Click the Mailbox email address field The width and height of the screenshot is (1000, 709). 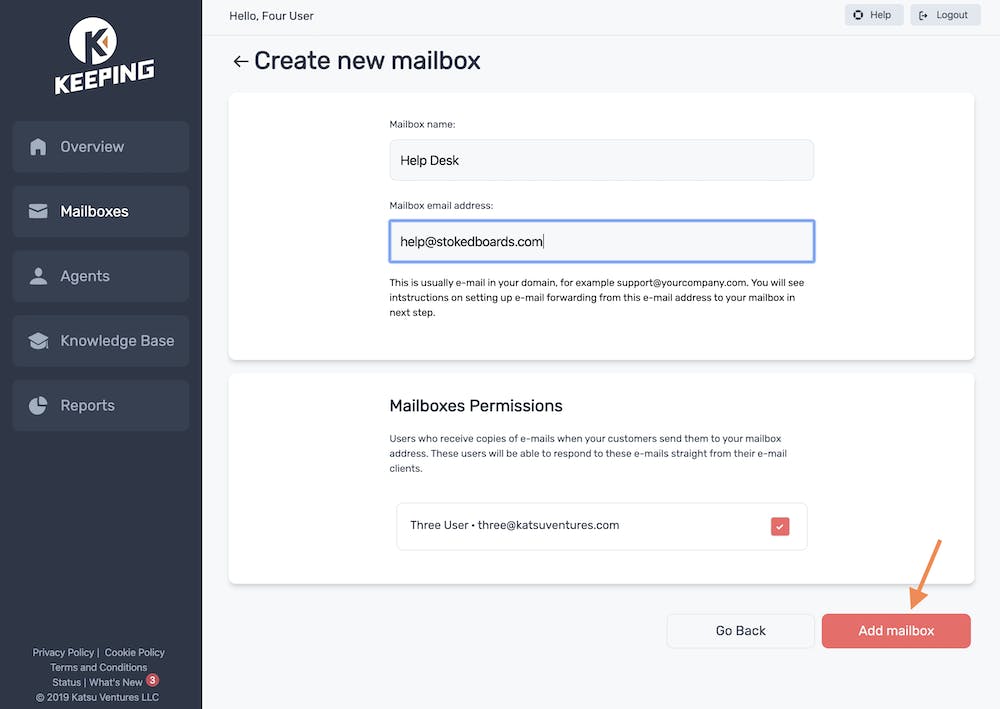pos(601,241)
